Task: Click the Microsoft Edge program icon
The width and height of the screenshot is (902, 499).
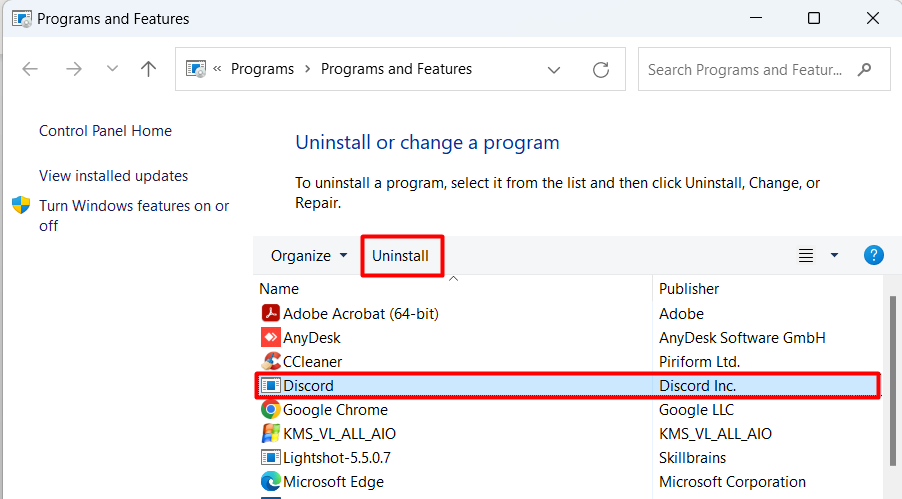Action: (270, 481)
